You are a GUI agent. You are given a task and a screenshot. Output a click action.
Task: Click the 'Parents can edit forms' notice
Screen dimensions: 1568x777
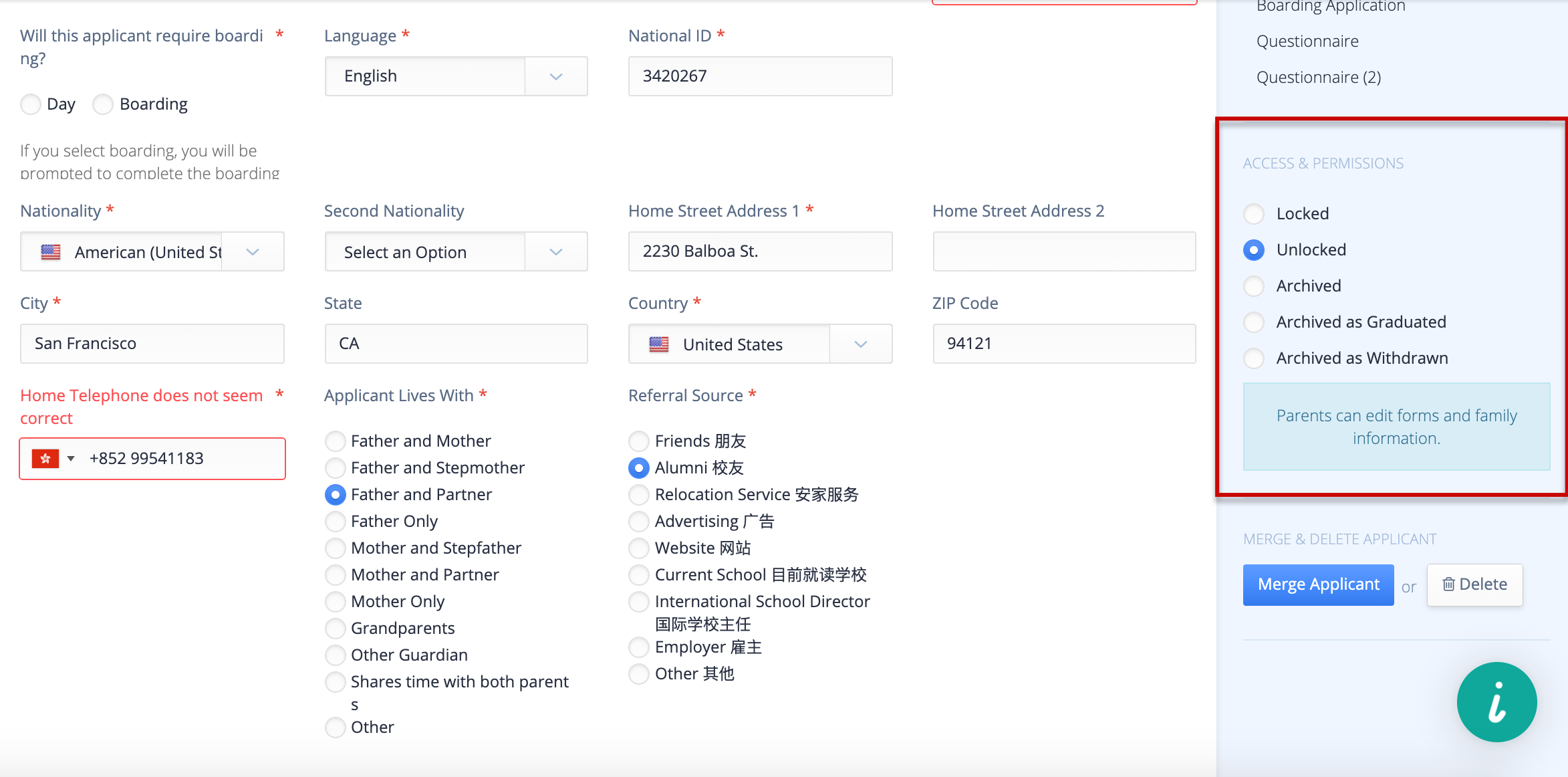(x=1396, y=427)
